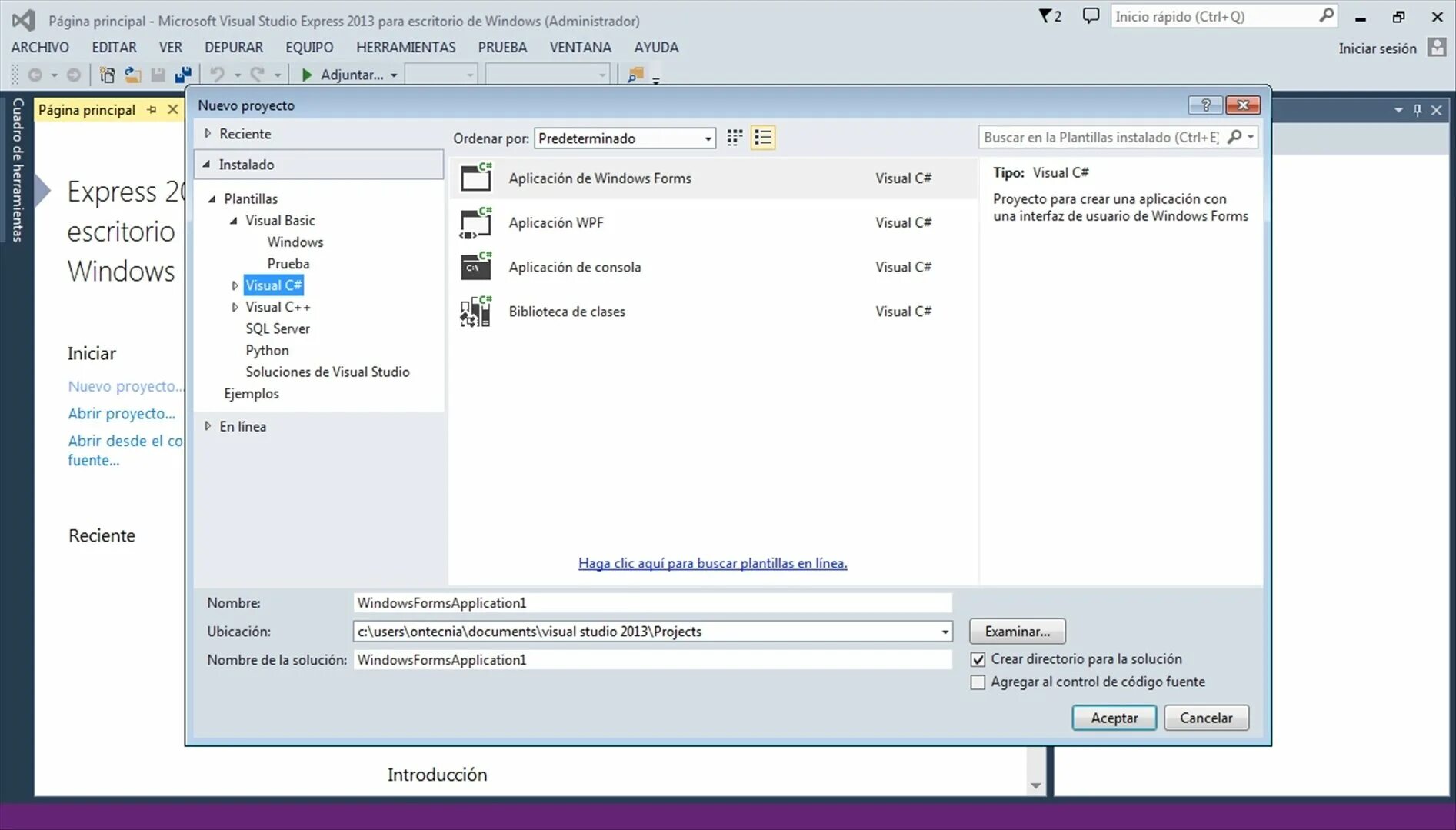Select Soluciones de Visual Studio tree item

(x=328, y=372)
